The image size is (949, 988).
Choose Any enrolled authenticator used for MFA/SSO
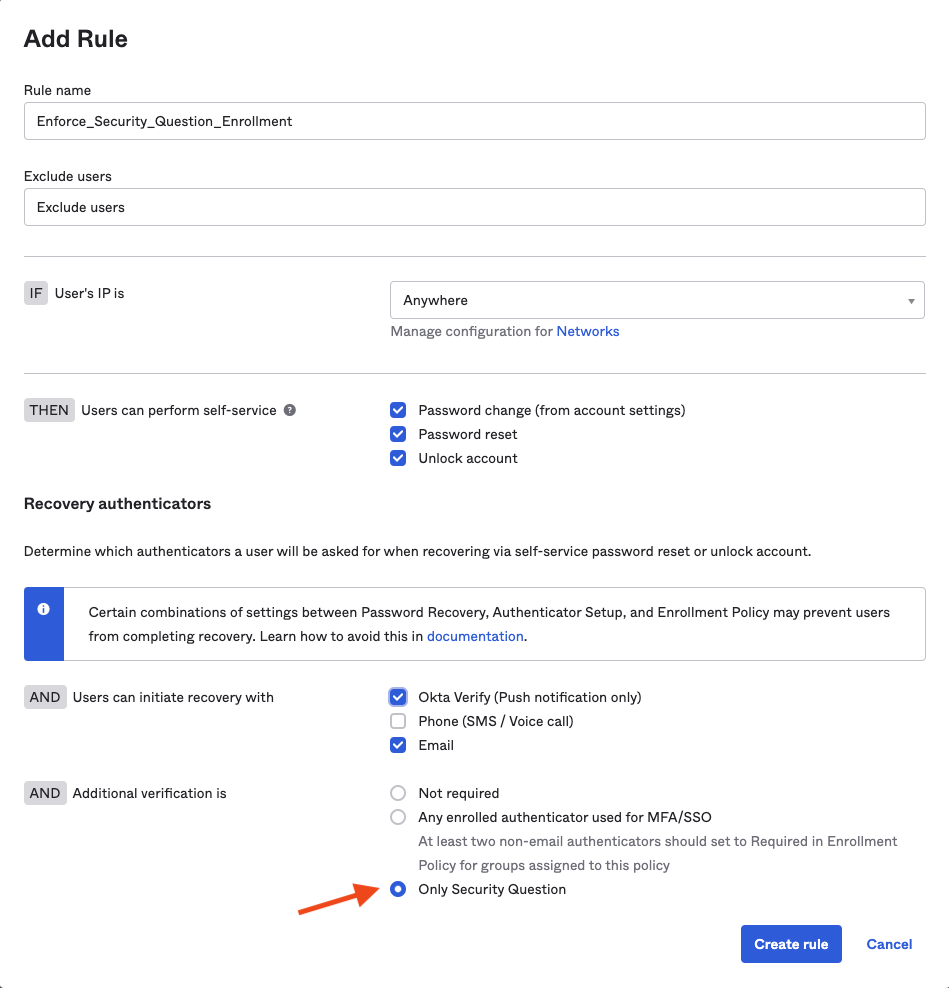click(398, 817)
